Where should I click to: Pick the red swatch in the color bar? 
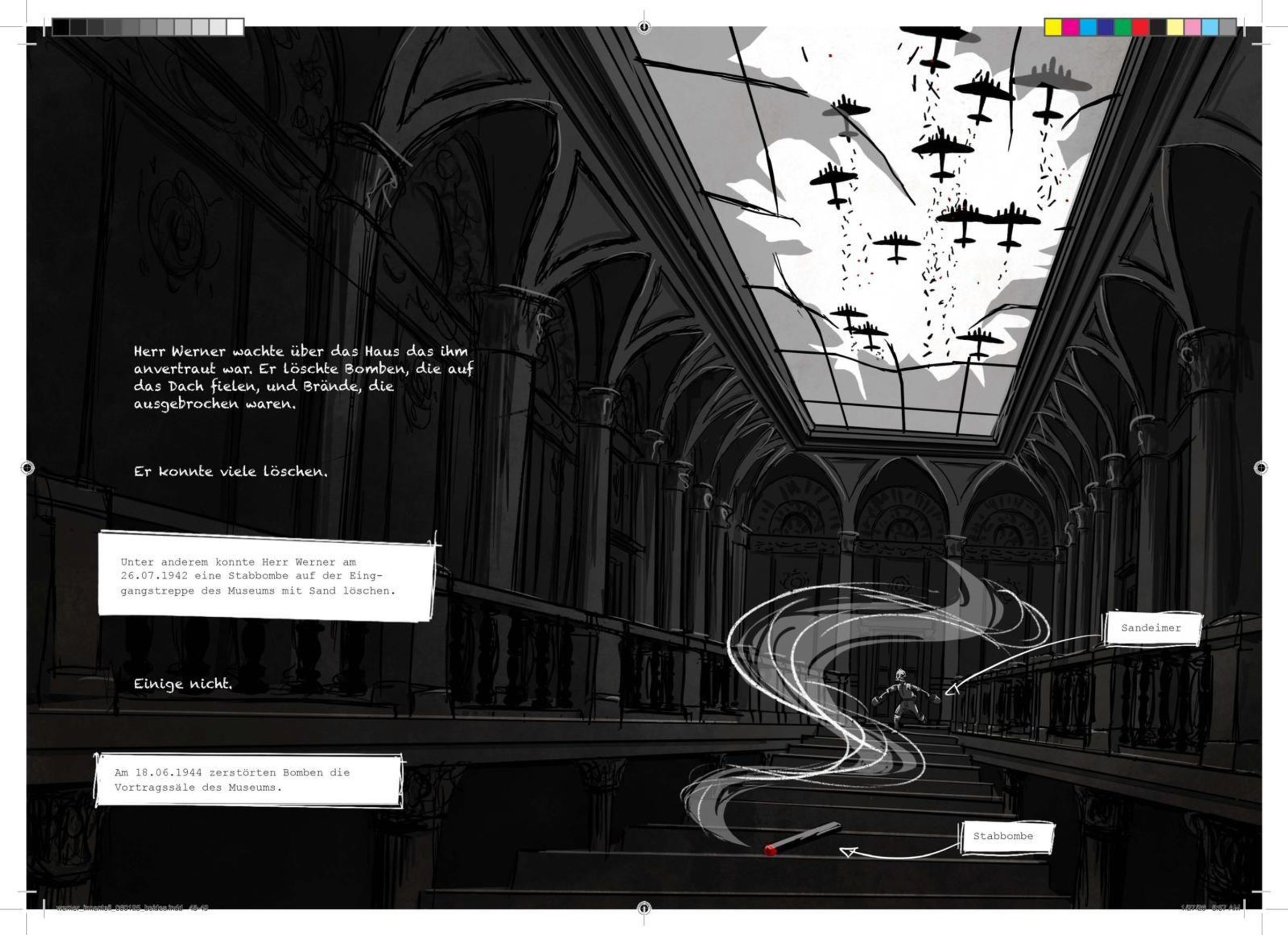[1140, 27]
